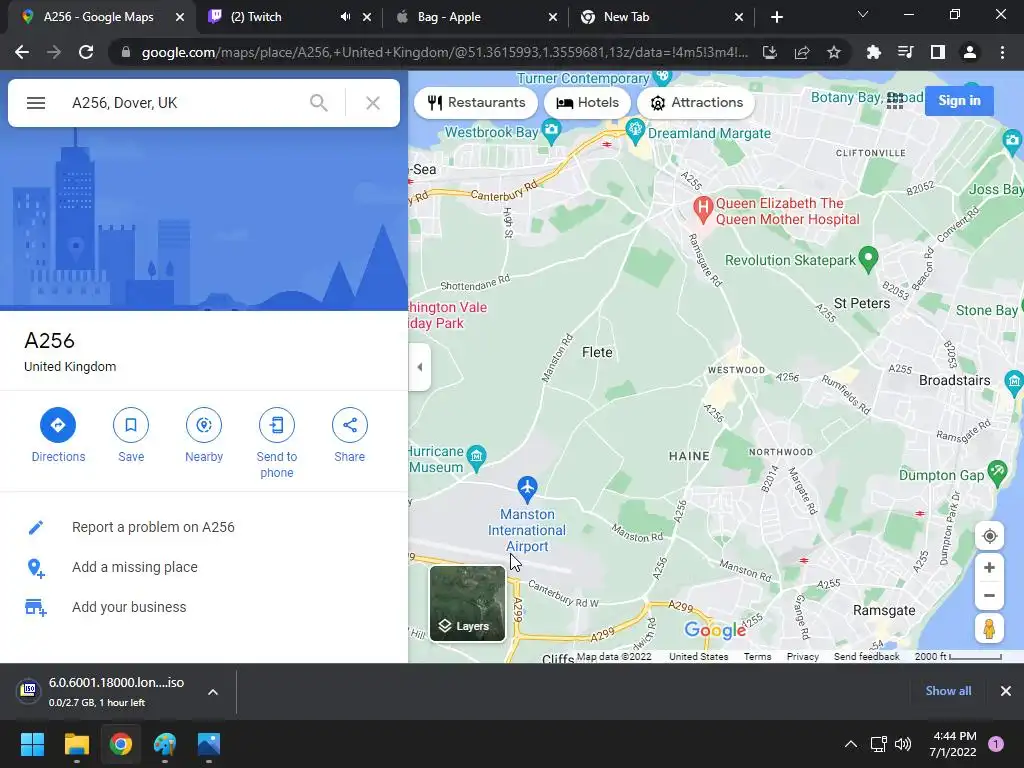Image resolution: width=1024 pixels, height=768 pixels.
Task: Reload the page
Action: click(86, 52)
